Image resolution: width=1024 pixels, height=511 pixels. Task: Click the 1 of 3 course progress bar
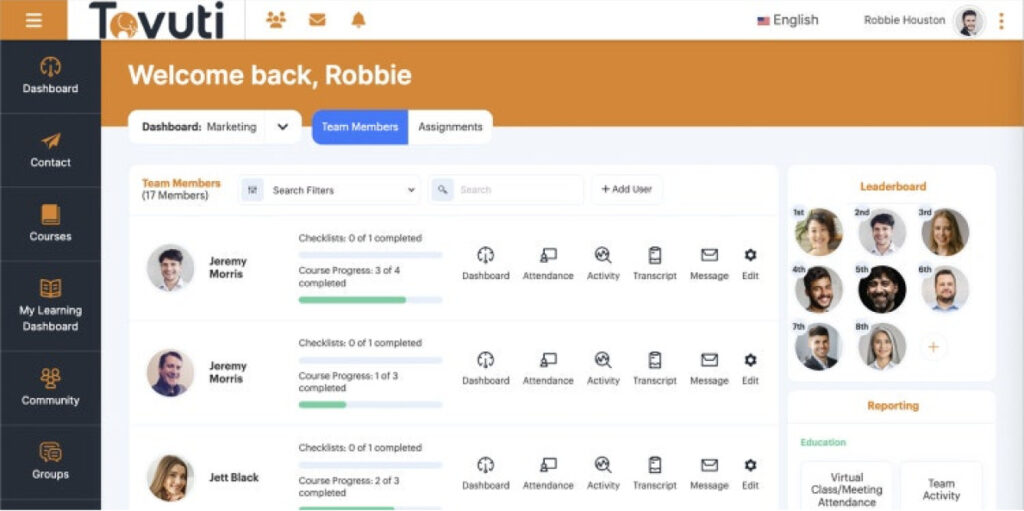370,404
